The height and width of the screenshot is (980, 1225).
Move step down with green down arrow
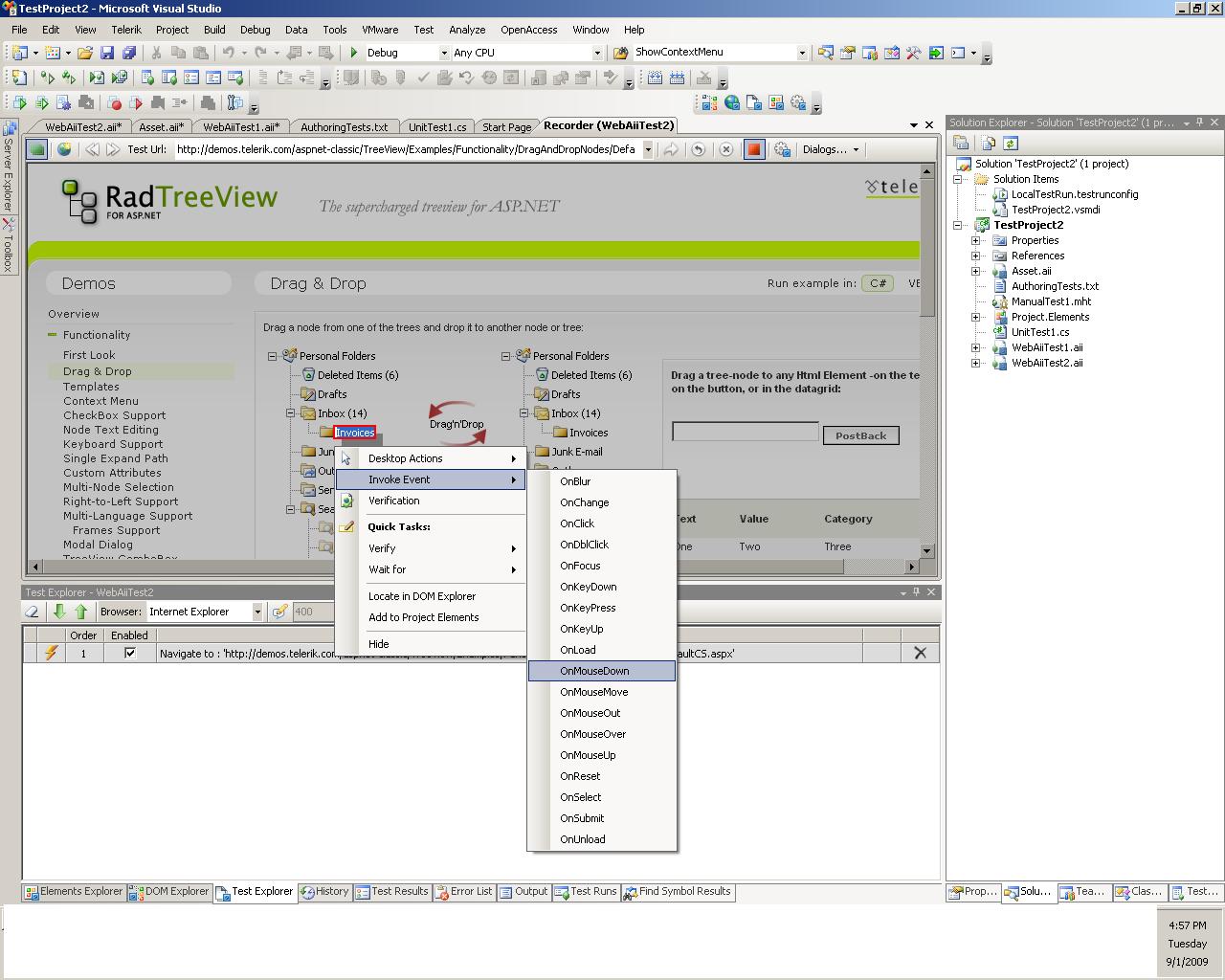[x=59, y=612]
